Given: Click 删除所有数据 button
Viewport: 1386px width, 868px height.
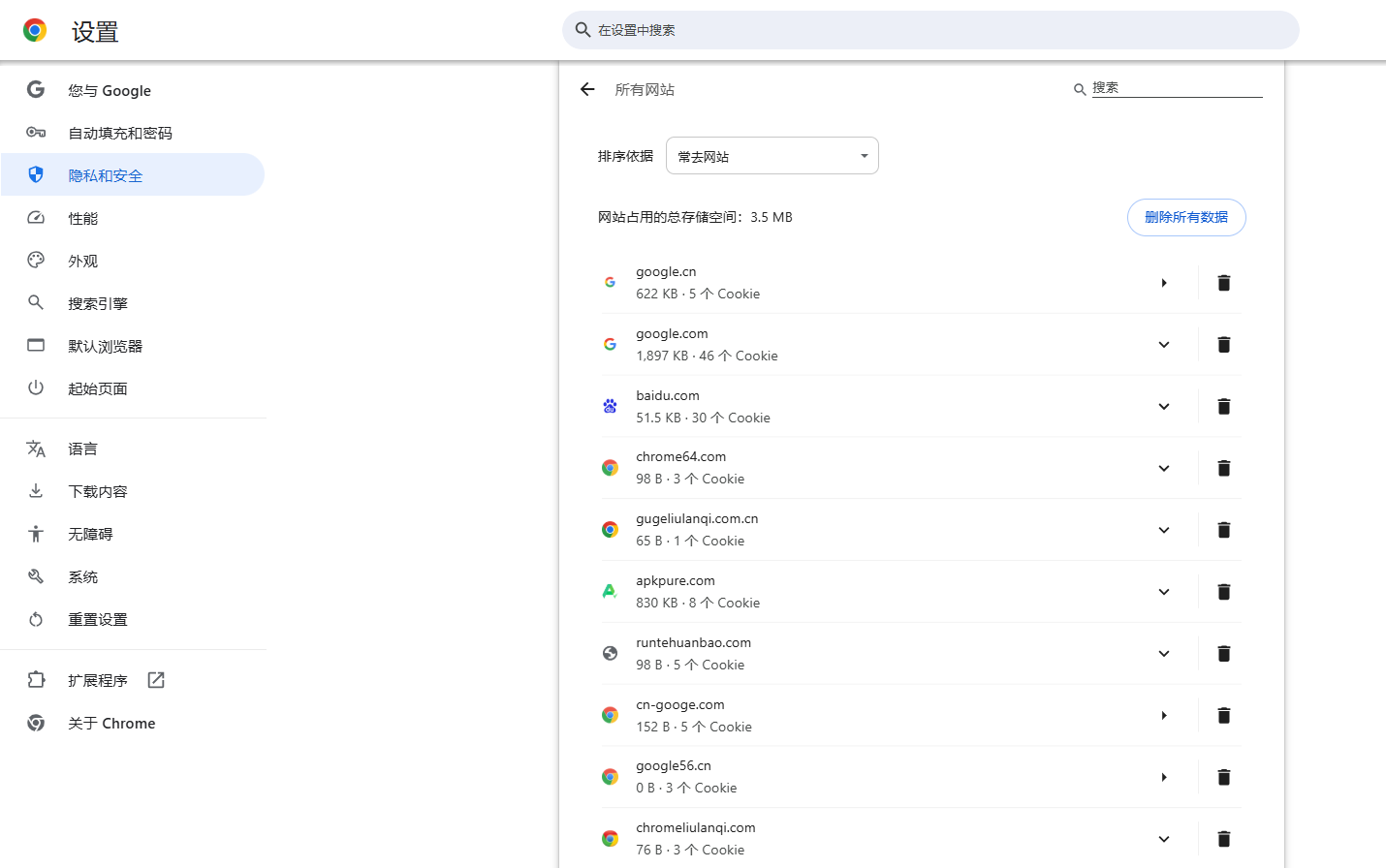Looking at the screenshot, I should click(1186, 217).
